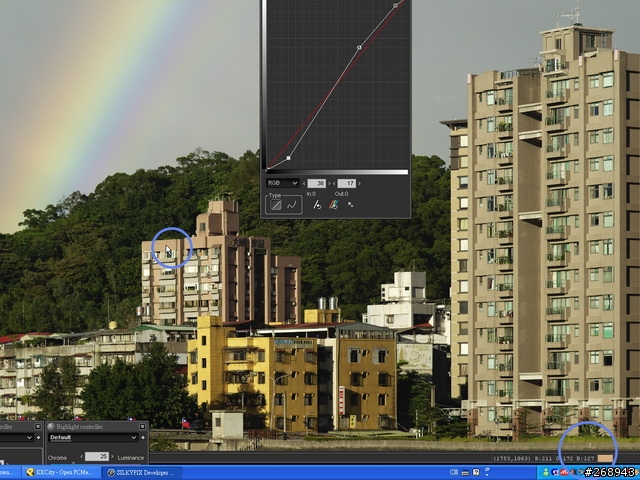
Task: Reset the current channel tone curve
Action: 317,205
